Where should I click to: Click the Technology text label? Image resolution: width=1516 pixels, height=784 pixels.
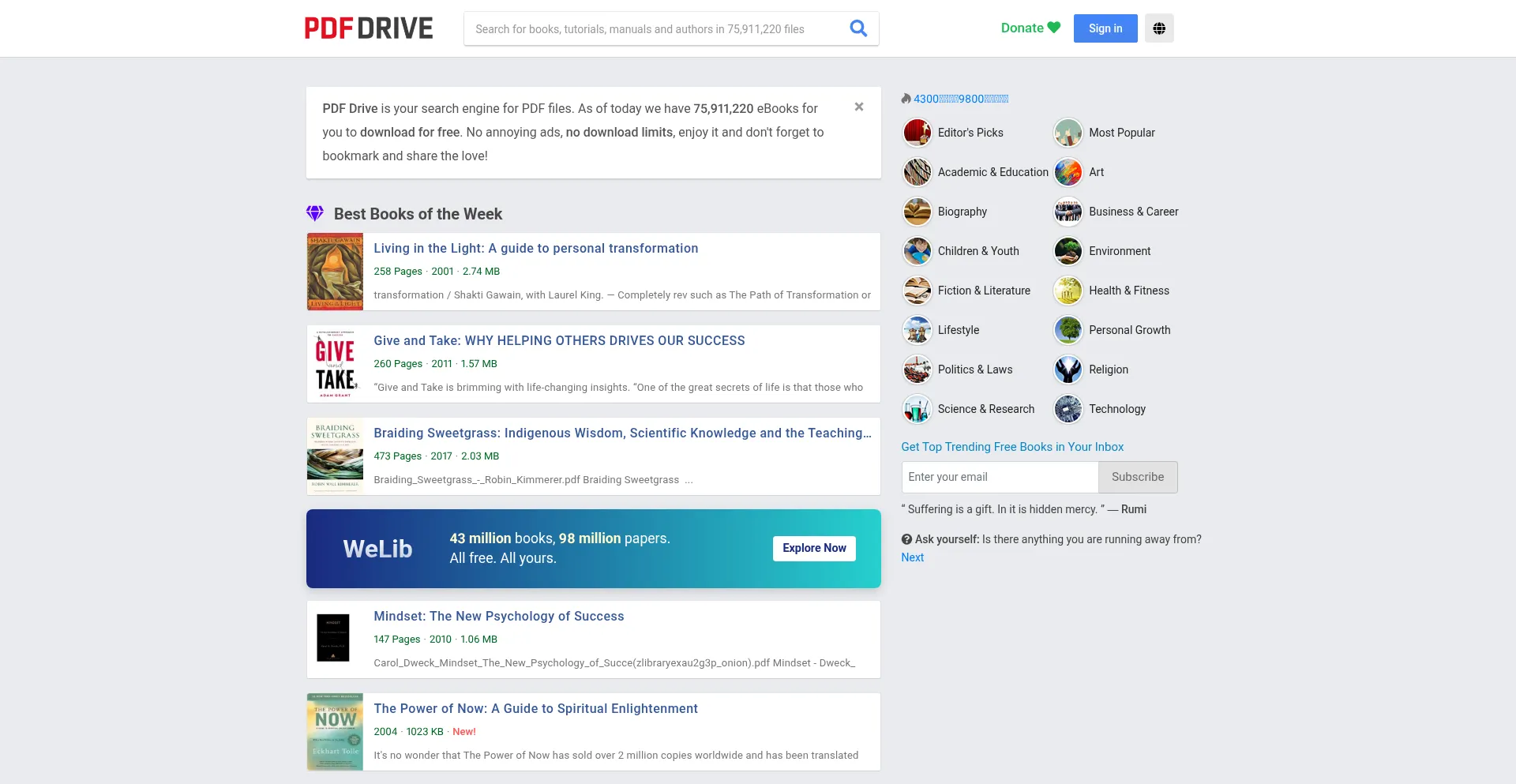tap(1117, 409)
